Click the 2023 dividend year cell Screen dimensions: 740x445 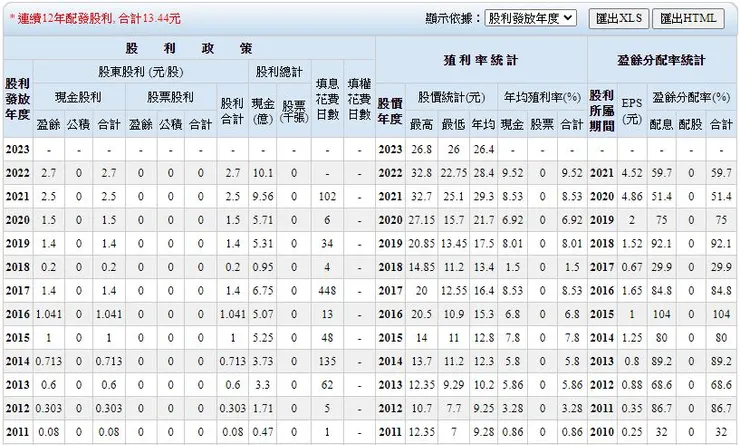(x=17, y=150)
